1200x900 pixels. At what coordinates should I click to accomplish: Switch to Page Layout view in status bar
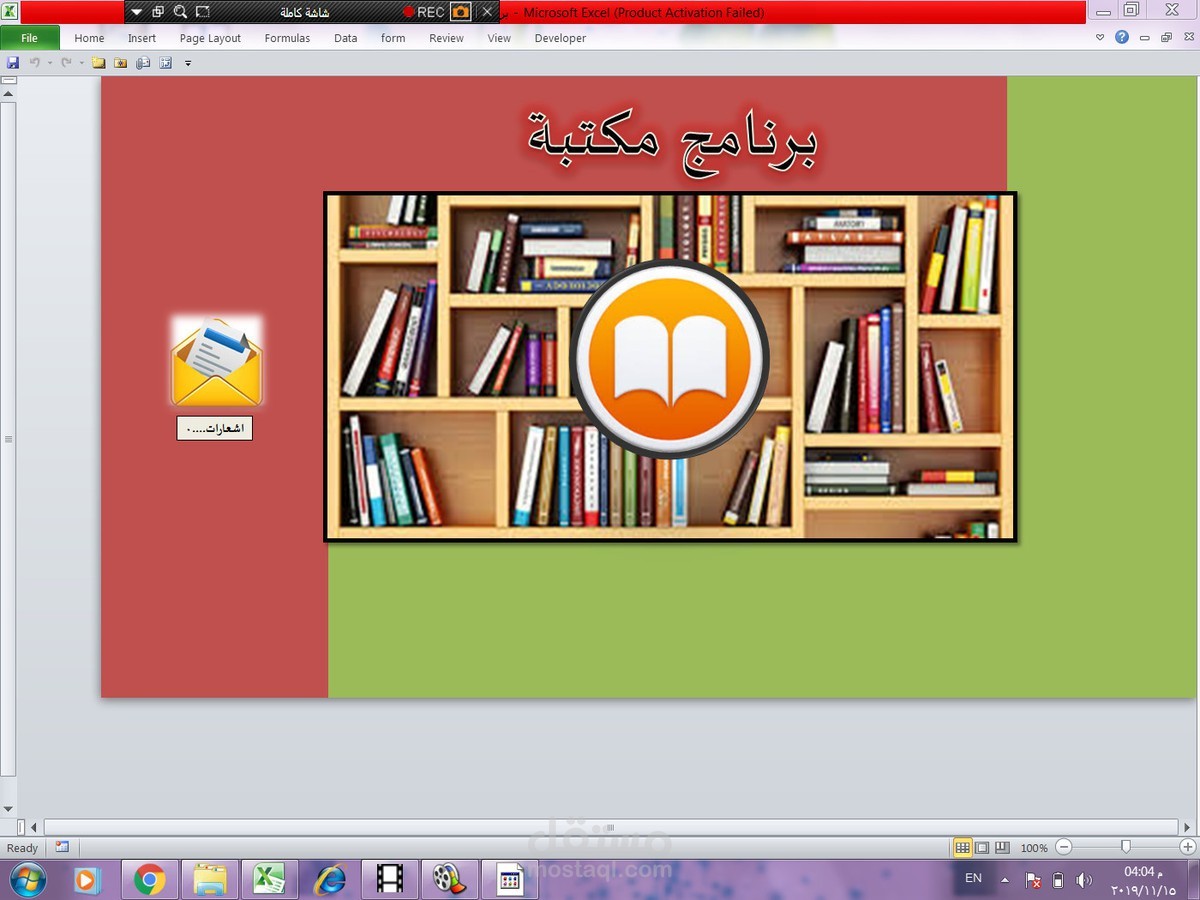982,847
